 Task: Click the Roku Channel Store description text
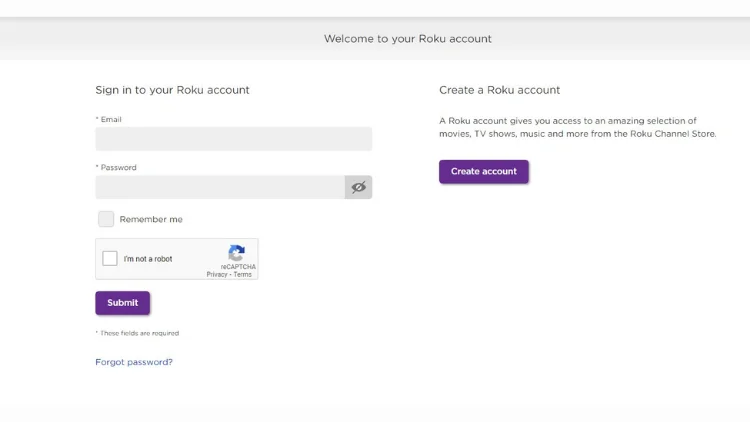point(577,127)
